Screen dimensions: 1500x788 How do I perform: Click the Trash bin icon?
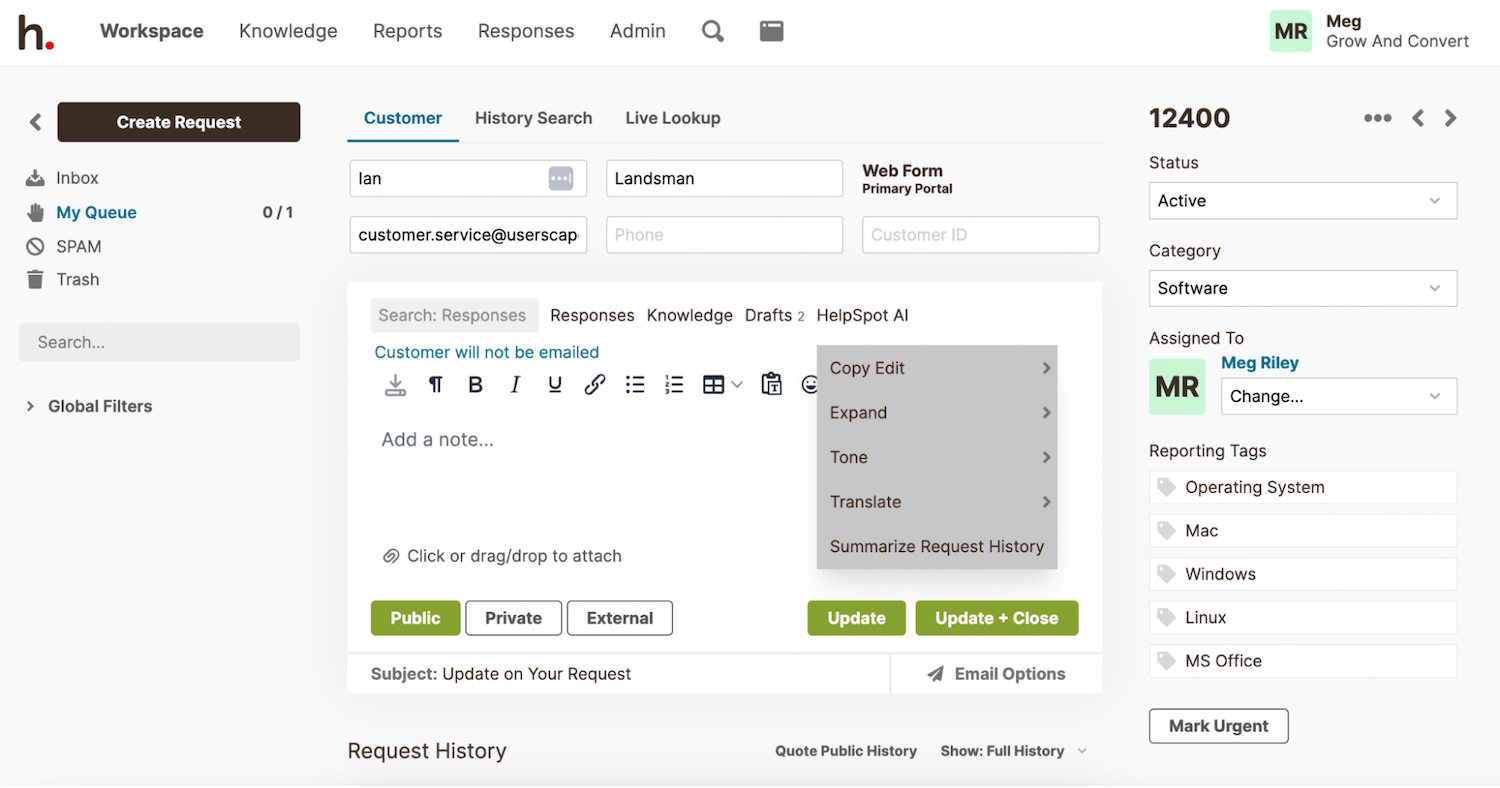pyautogui.click(x=35, y=279)
